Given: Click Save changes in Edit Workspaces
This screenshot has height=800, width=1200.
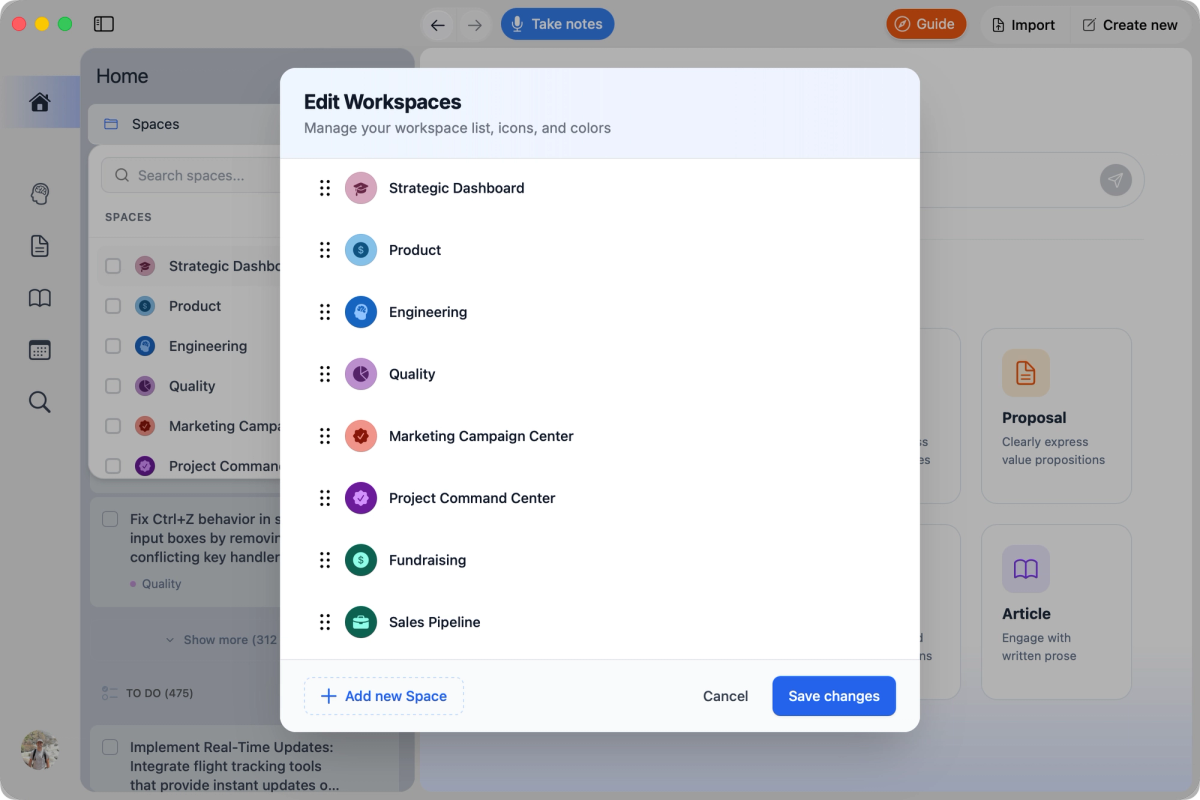Looking at the screenshot, I should pos(833,695).
